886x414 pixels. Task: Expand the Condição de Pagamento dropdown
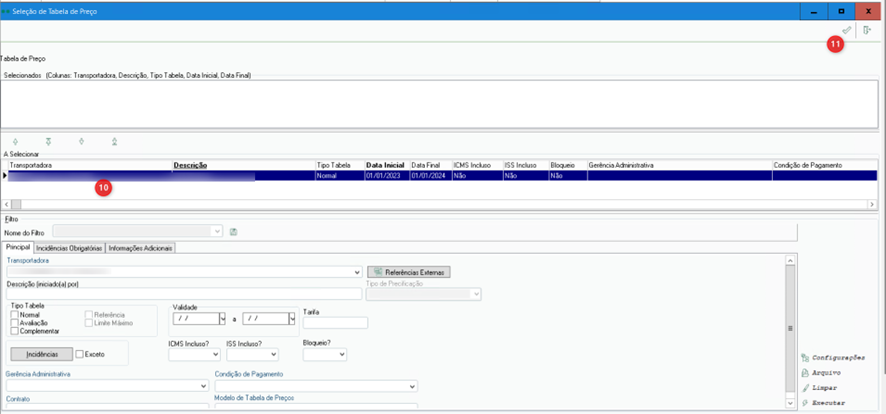[x=413, y=386]
